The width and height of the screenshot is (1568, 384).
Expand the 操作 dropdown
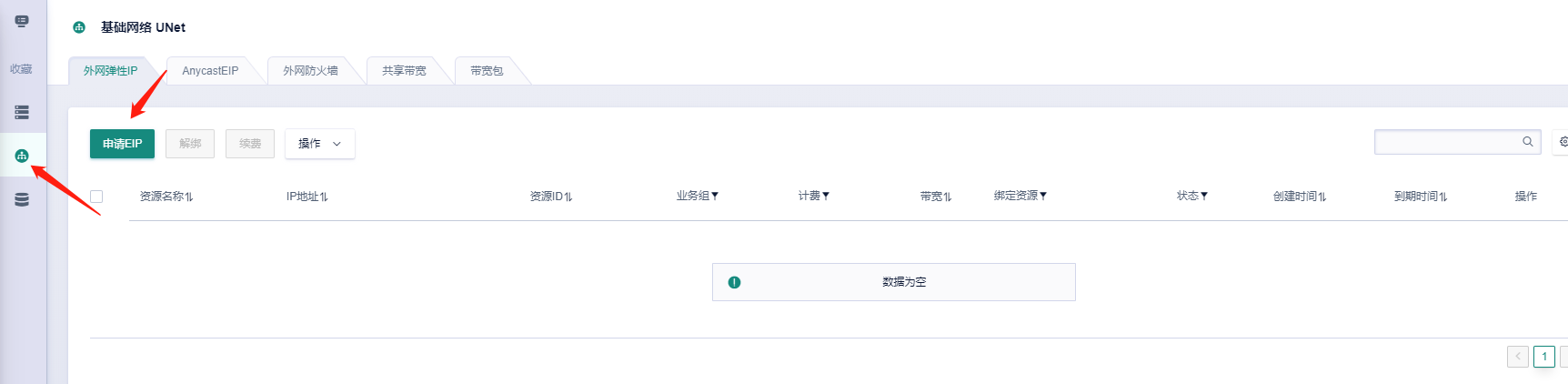point(319,144)
